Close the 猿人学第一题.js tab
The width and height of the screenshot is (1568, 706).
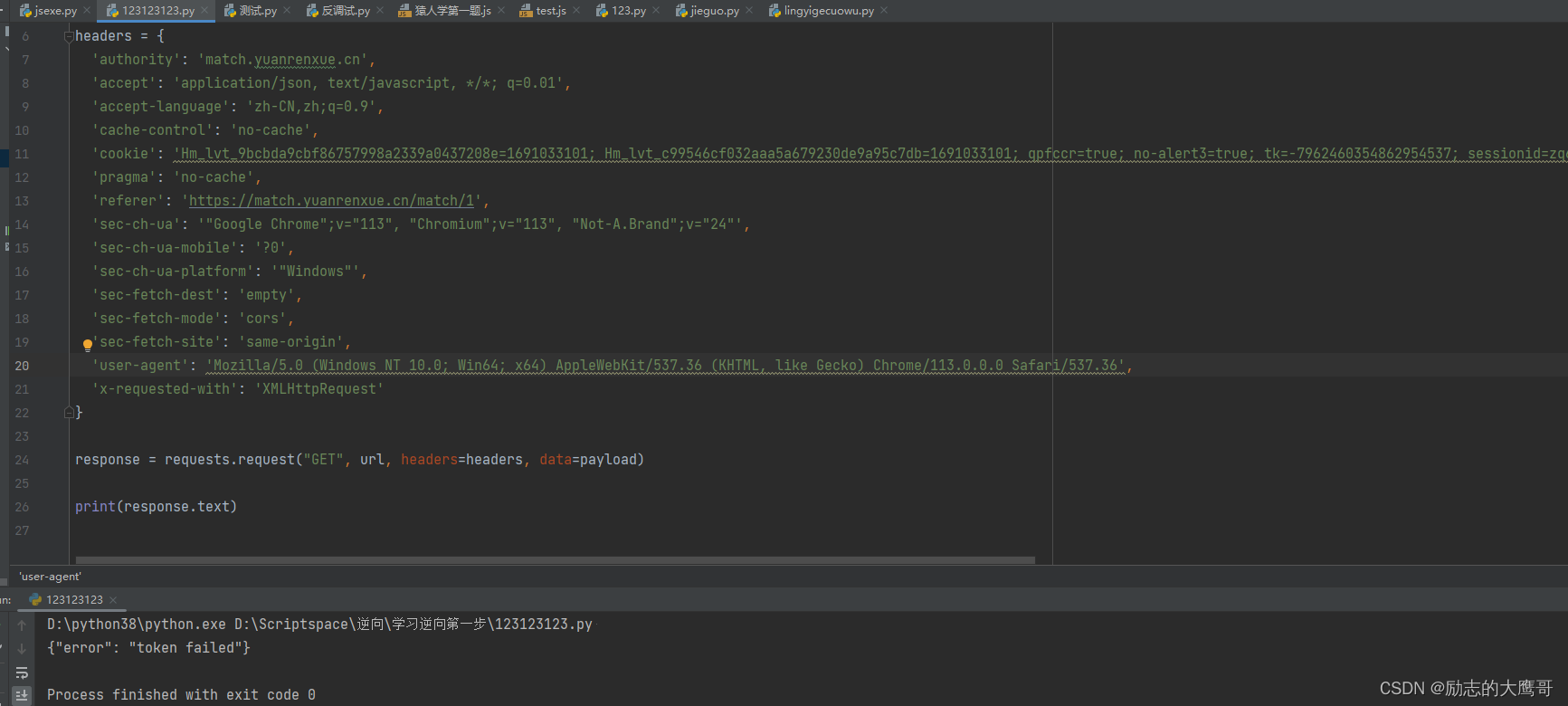click(501, 11)
